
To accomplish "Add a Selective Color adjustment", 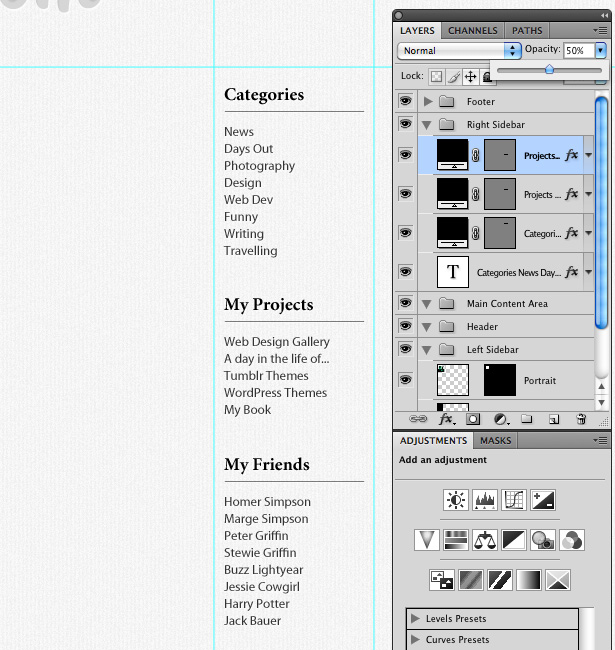I will click(x=558, y=580).
